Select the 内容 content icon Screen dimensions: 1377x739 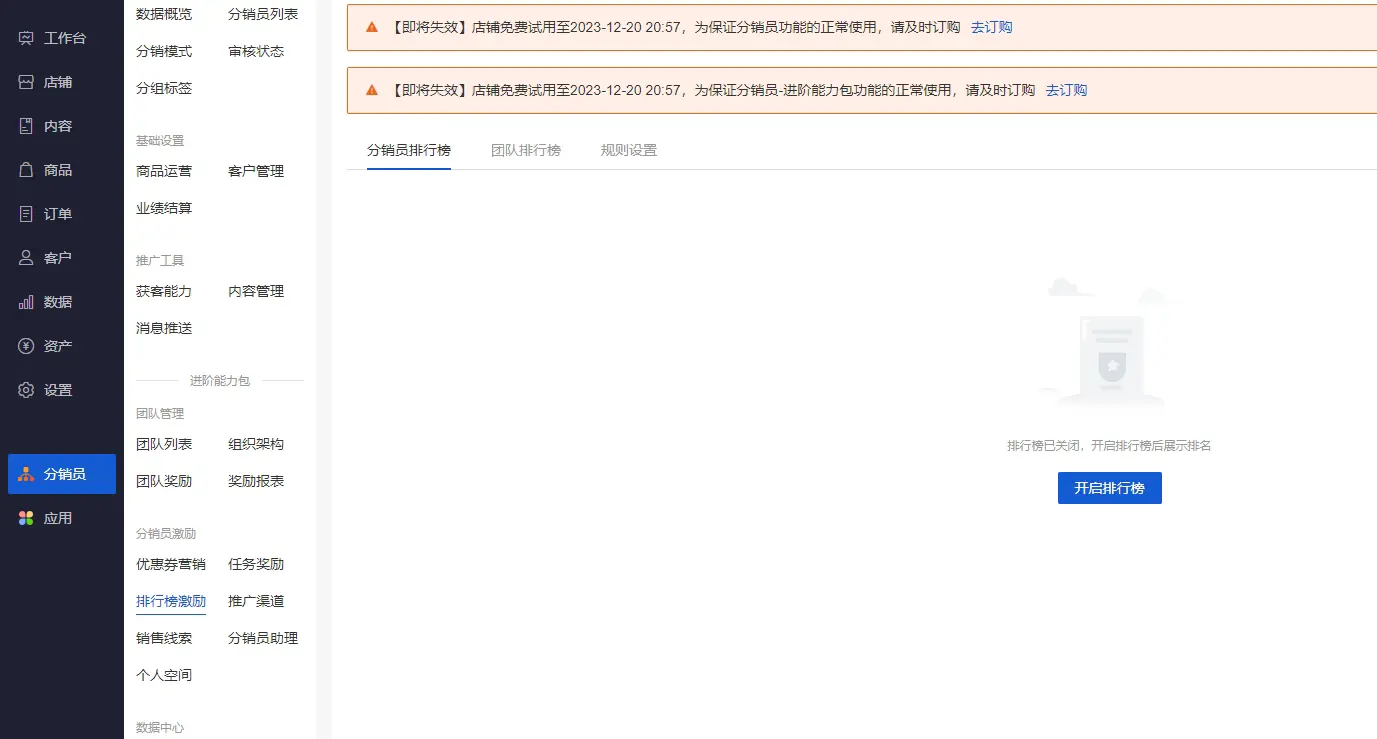click(27, 126)
